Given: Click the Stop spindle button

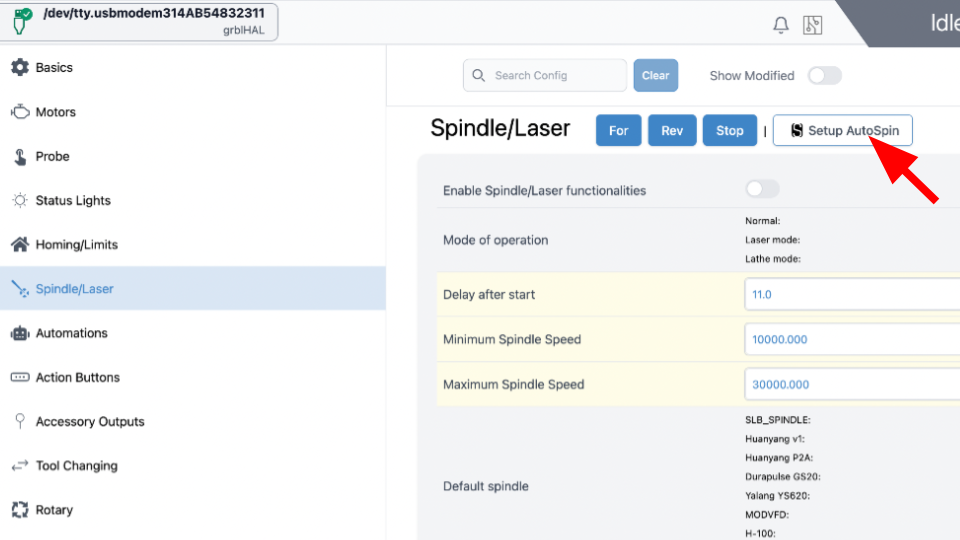Looking at the screenshot, I should 729,130.
